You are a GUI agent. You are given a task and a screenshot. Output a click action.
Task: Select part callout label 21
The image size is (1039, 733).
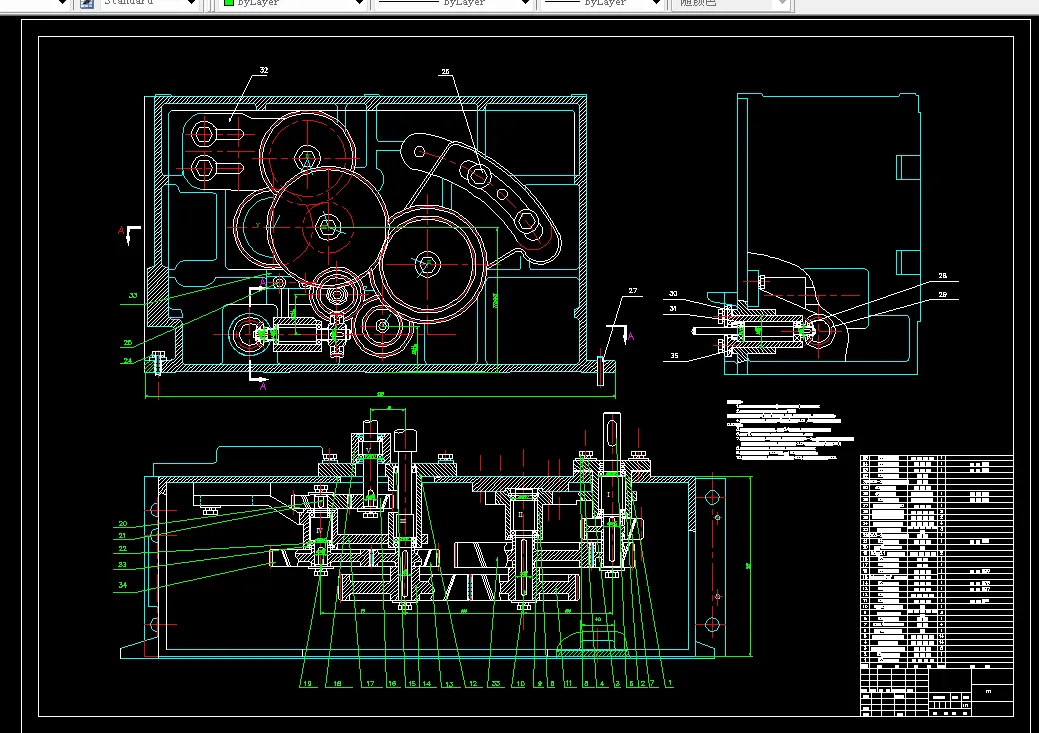[x=123, y=536]
